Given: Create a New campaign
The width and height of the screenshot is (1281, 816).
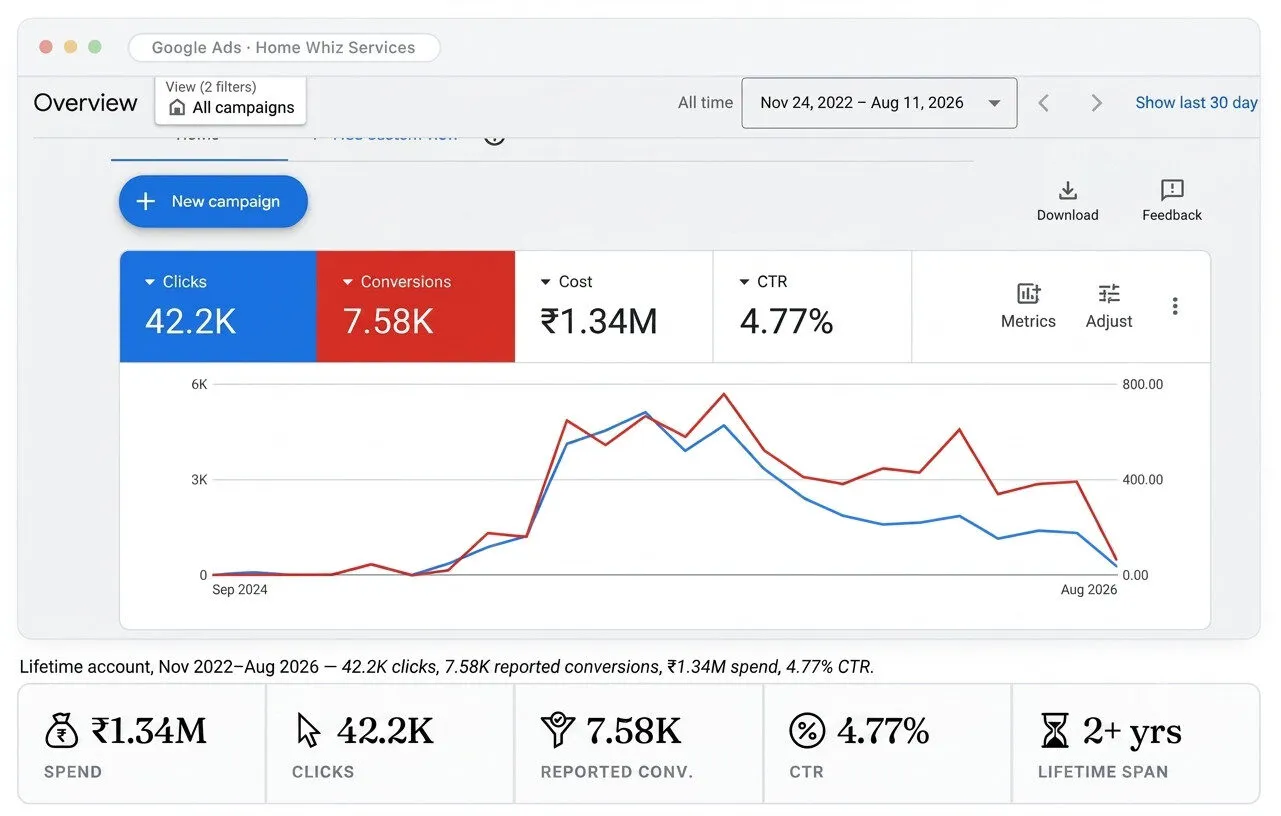Looking at the screenshot, I should [213, 201].
